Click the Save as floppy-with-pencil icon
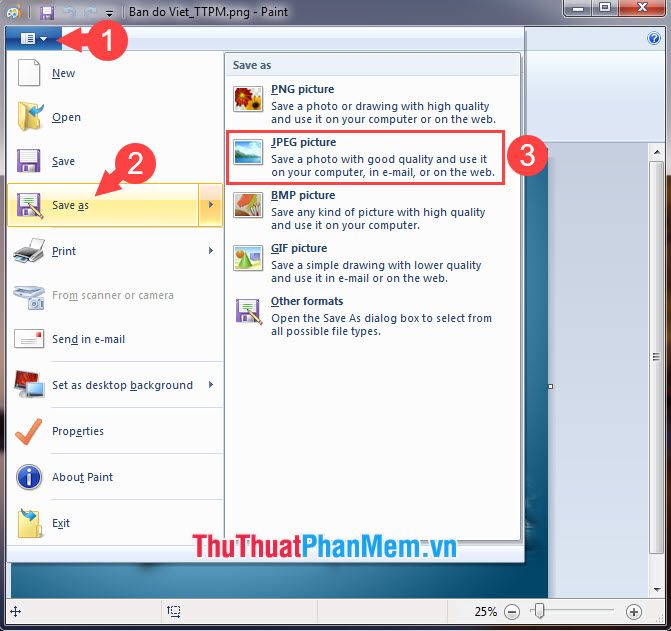The height and width of the screenshot is (631, 671). (30, 205)
